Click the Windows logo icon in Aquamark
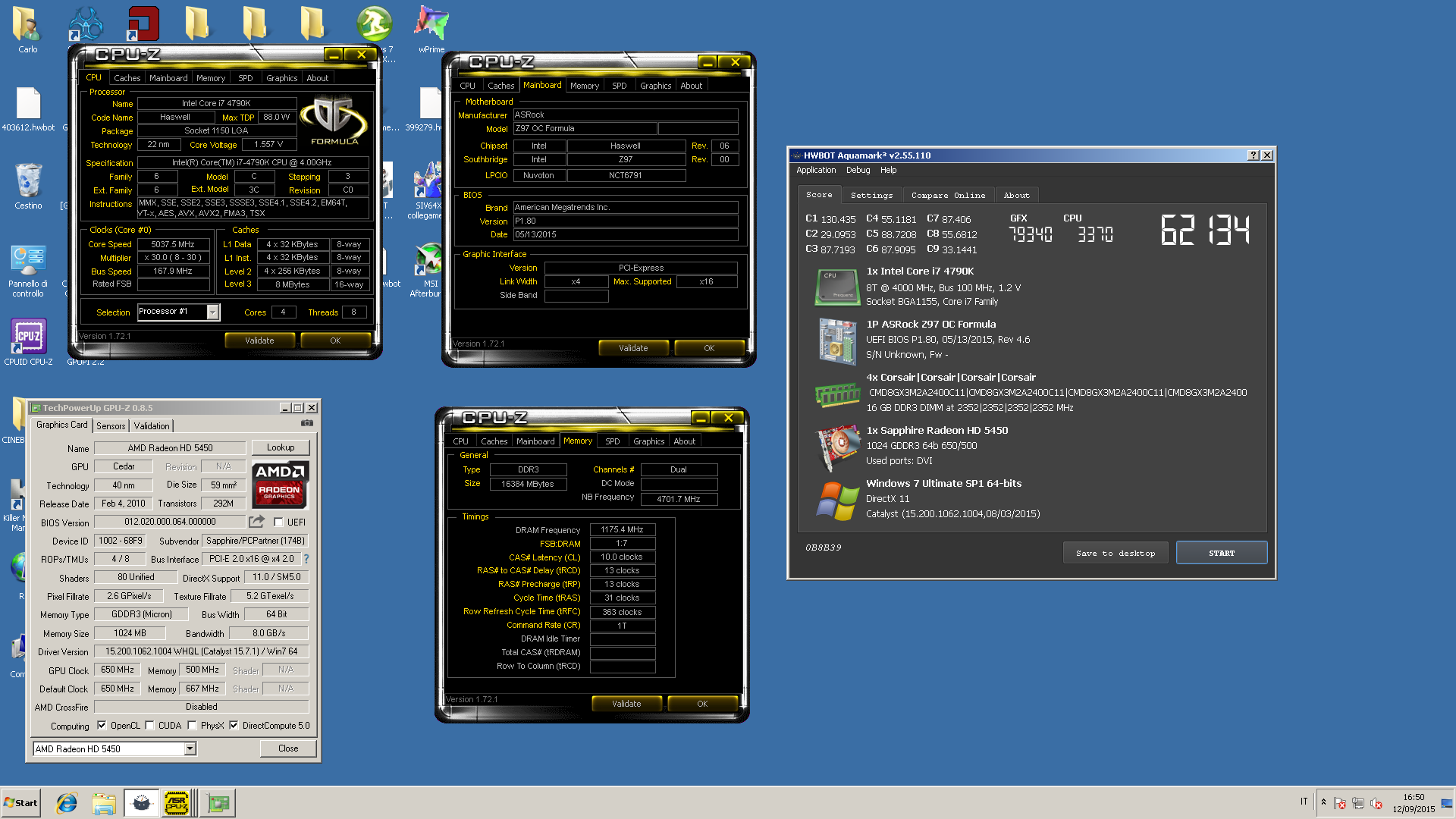 [x=837, y=500]
